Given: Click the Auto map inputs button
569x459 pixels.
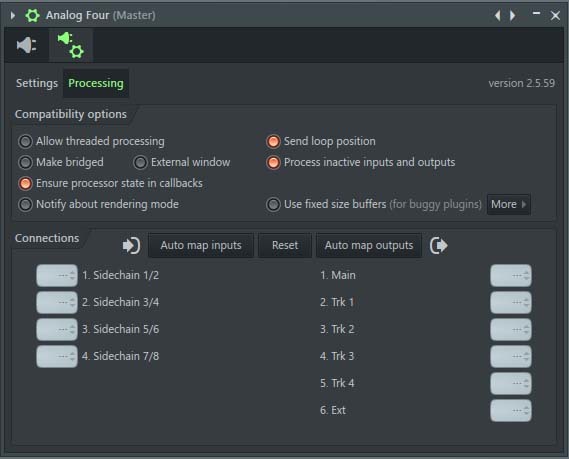Looking at the screenshot, I should tap(201, 246).
